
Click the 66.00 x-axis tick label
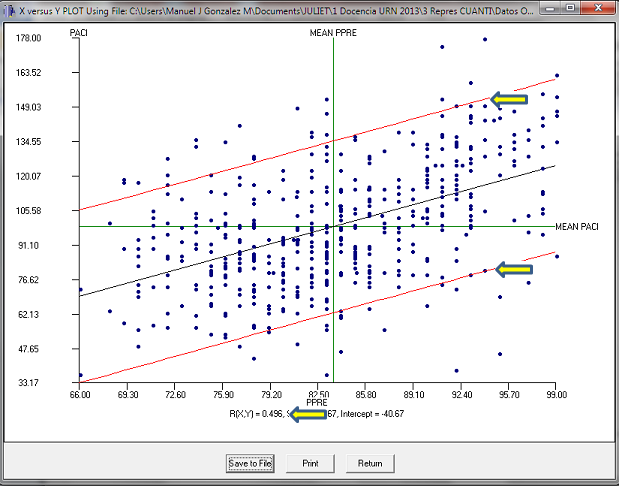[x=80, y=394]
